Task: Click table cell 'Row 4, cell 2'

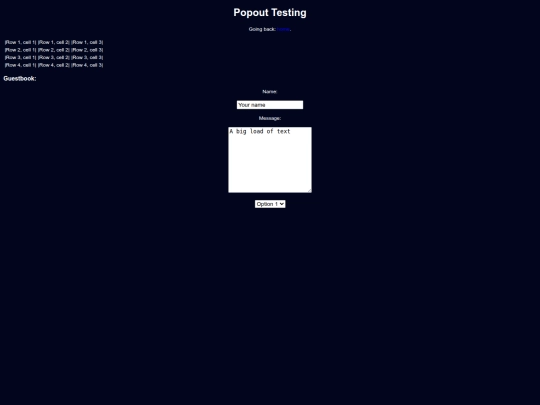Action: pos(53,65)
